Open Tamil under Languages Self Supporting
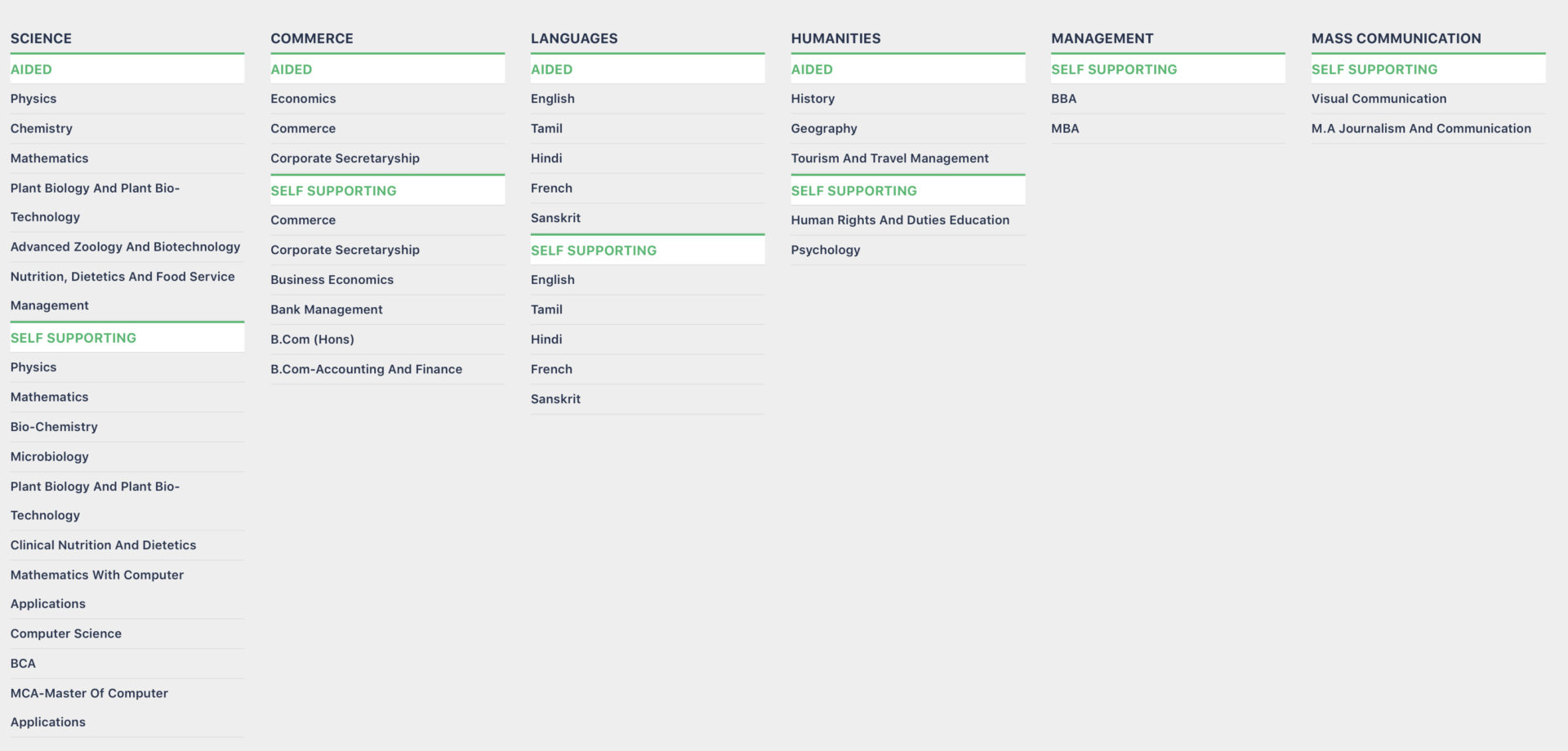 (x=546, y=309)
